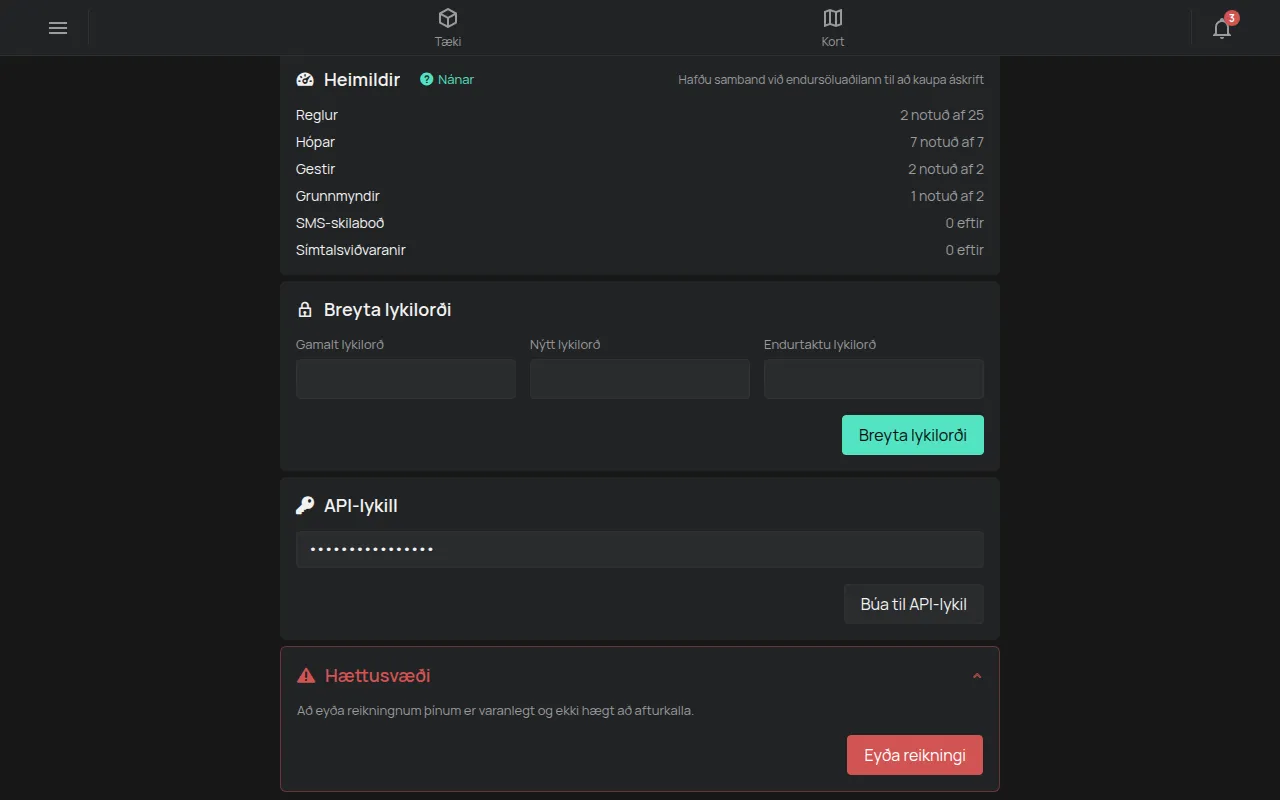Open the hamburger menu

pyautogui.click(x=58, y=28)
